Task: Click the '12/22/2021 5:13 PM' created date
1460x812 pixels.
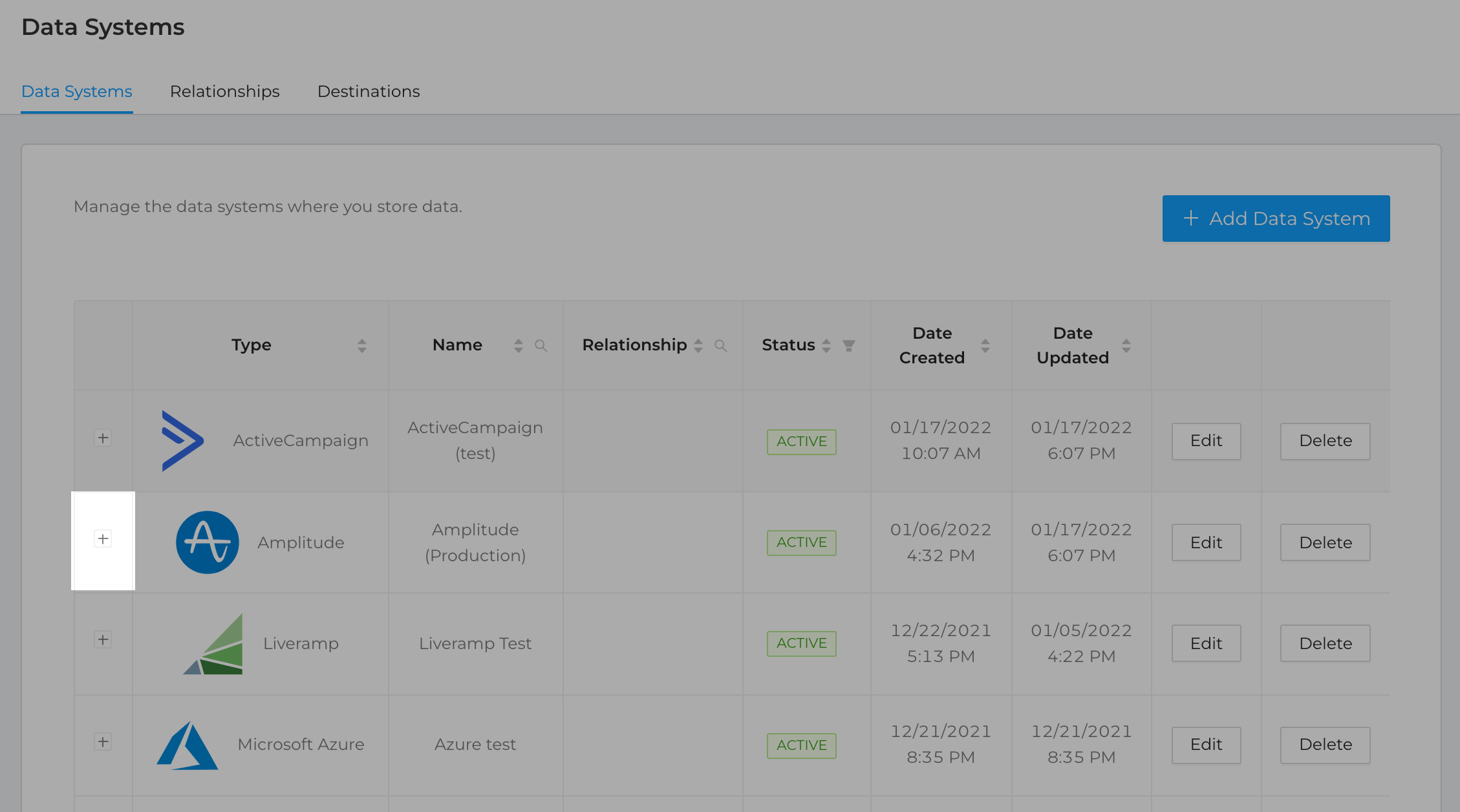Action: tap(941, 644)
